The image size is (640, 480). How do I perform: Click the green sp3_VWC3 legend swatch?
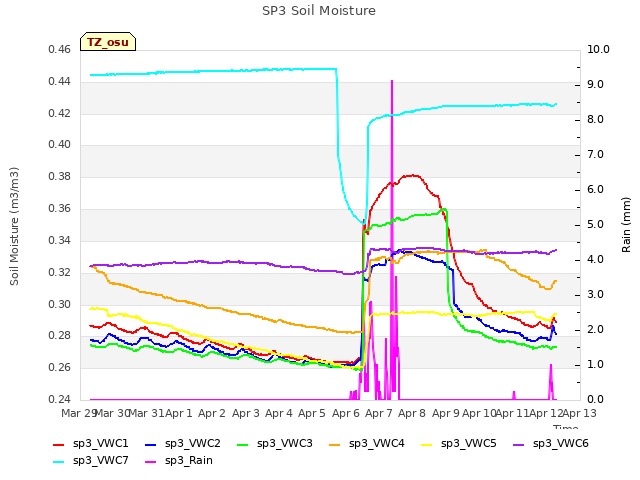pos(242,445)
